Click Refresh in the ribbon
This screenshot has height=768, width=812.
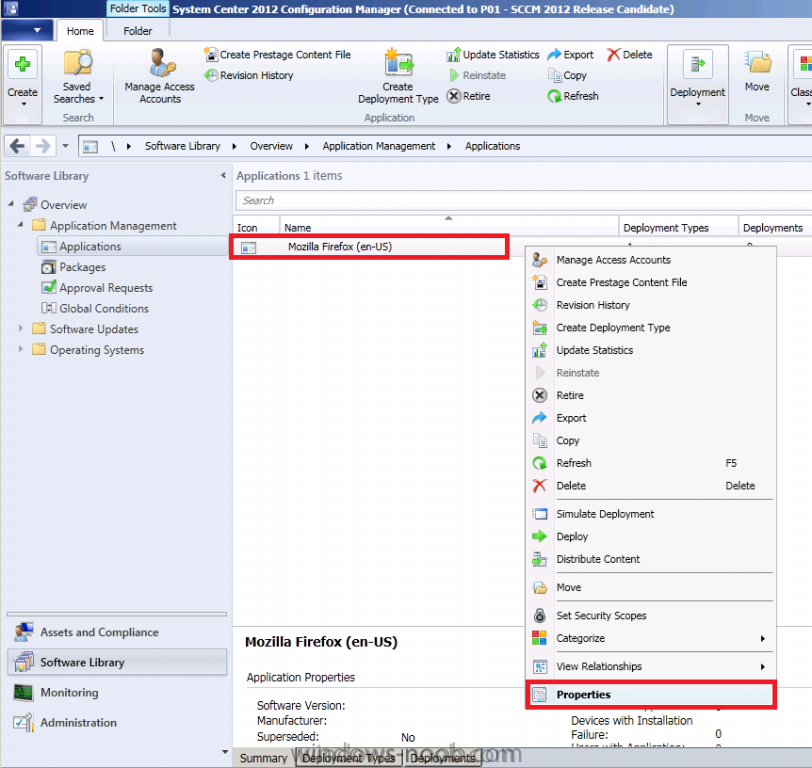[573, 96]
